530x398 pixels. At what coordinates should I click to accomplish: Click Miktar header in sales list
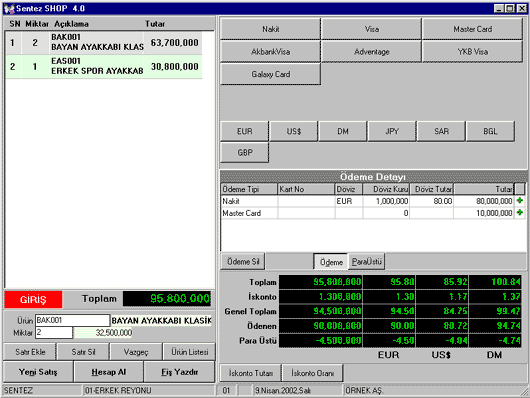coord(37,24)
